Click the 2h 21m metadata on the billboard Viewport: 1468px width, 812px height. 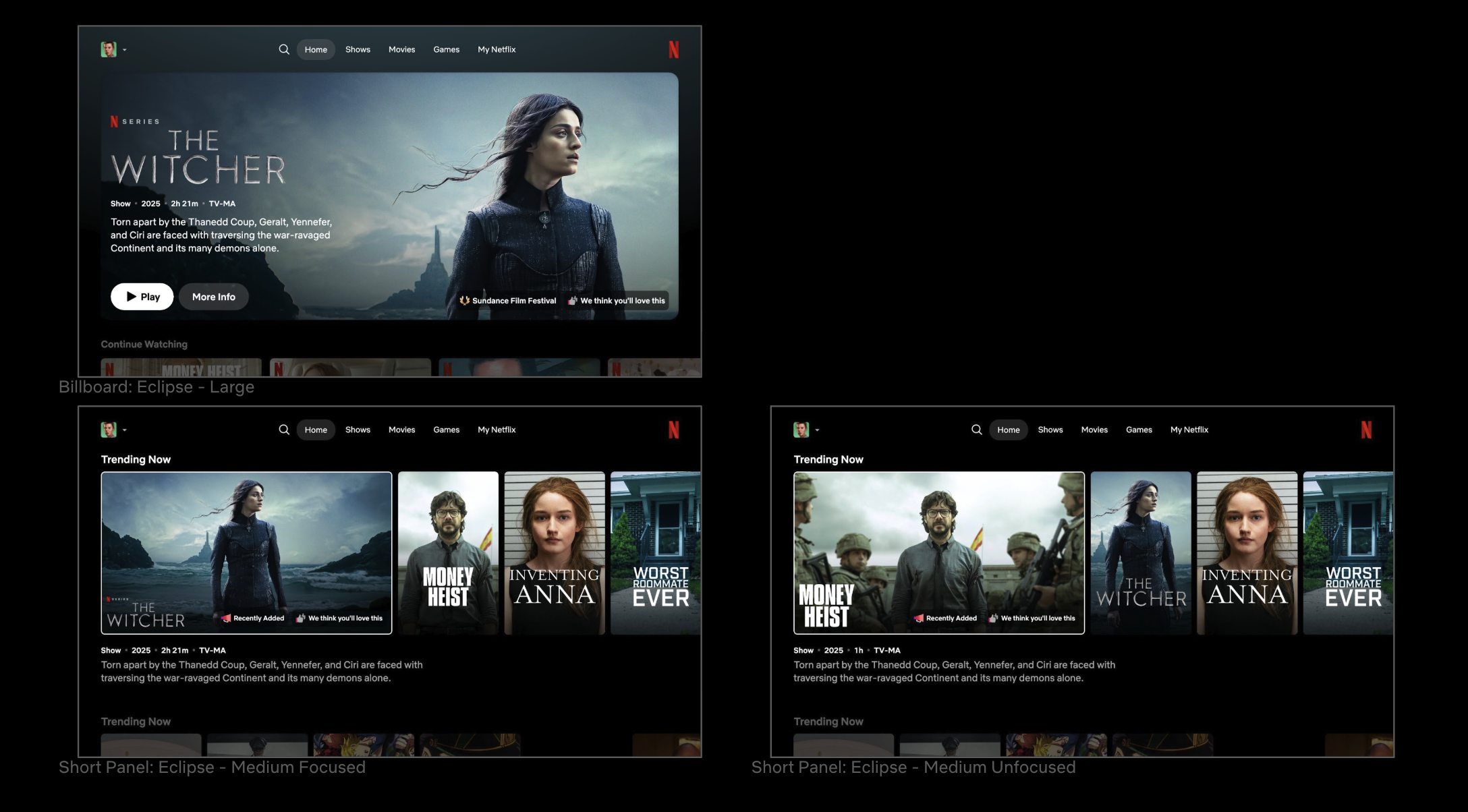point(184,204)
